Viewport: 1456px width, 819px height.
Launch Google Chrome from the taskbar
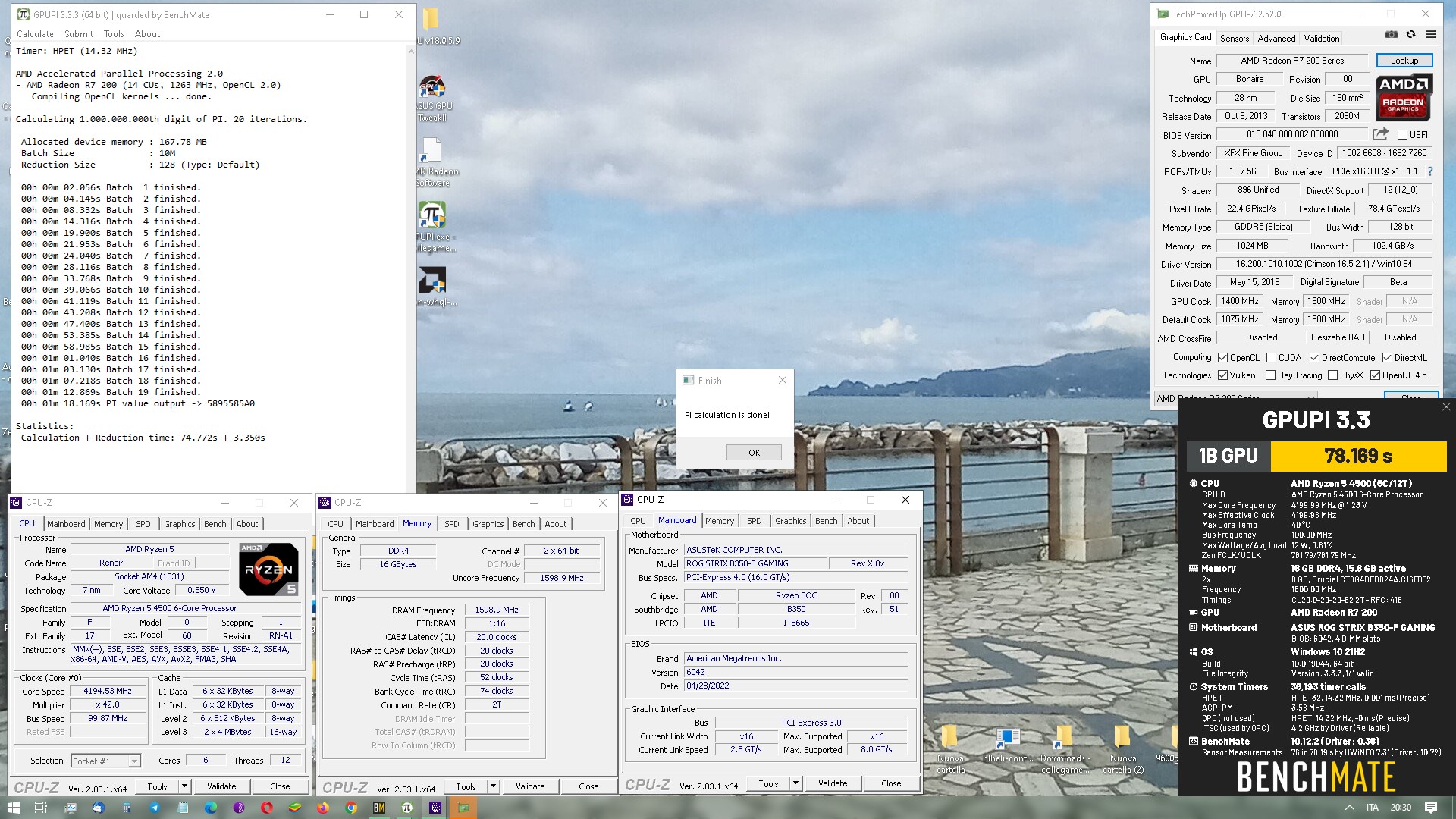(351, 808)
